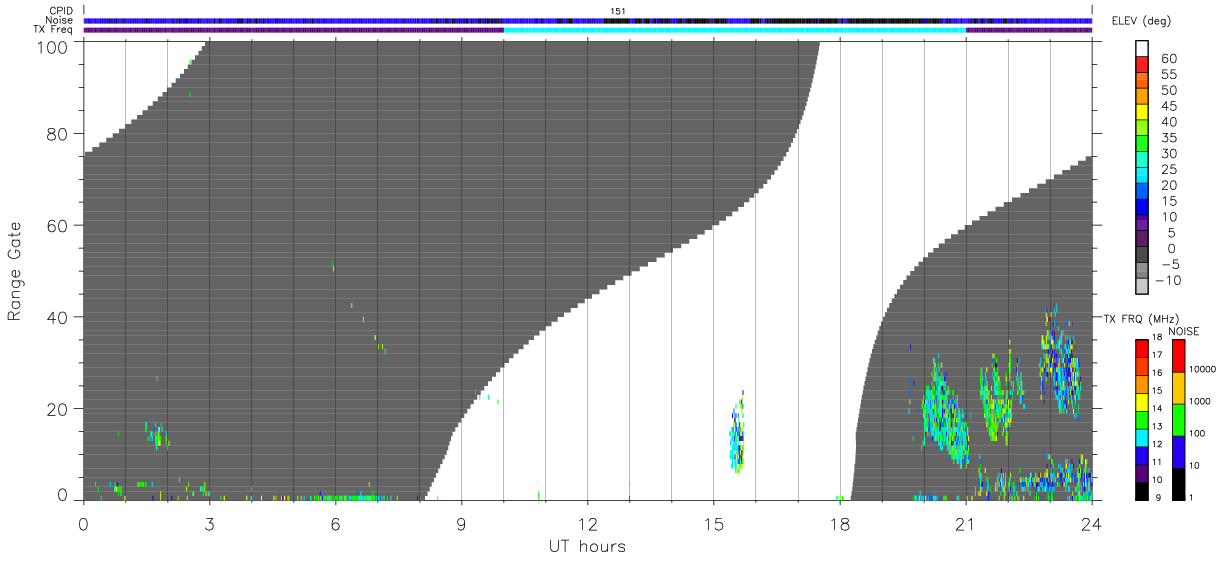The width and height of the screenshot is (1228, 567).
Task: Click the NOISE legend title
Action: click(x=1185, y=331)
